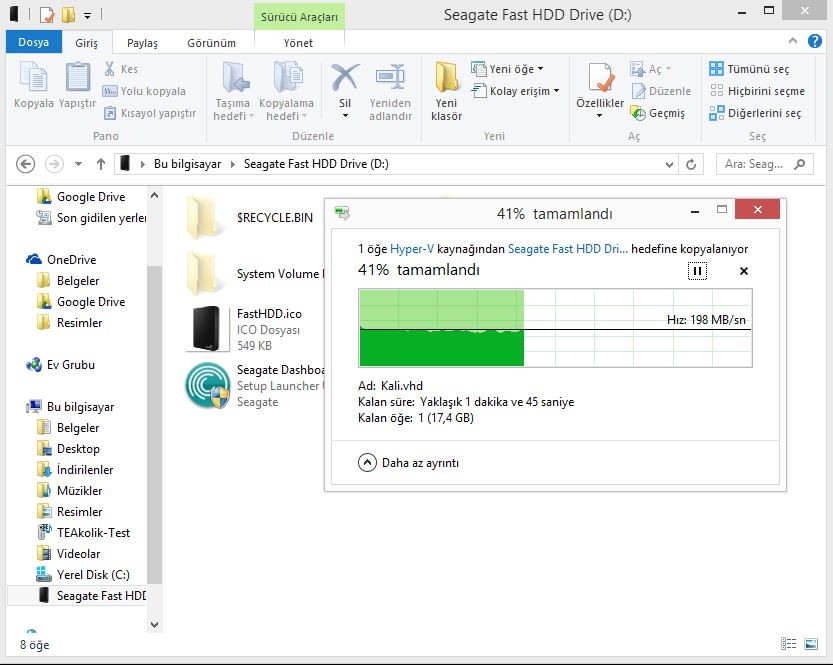Click Diğerlerini seç invert selection
833x665 pixels.
[755, 113]
